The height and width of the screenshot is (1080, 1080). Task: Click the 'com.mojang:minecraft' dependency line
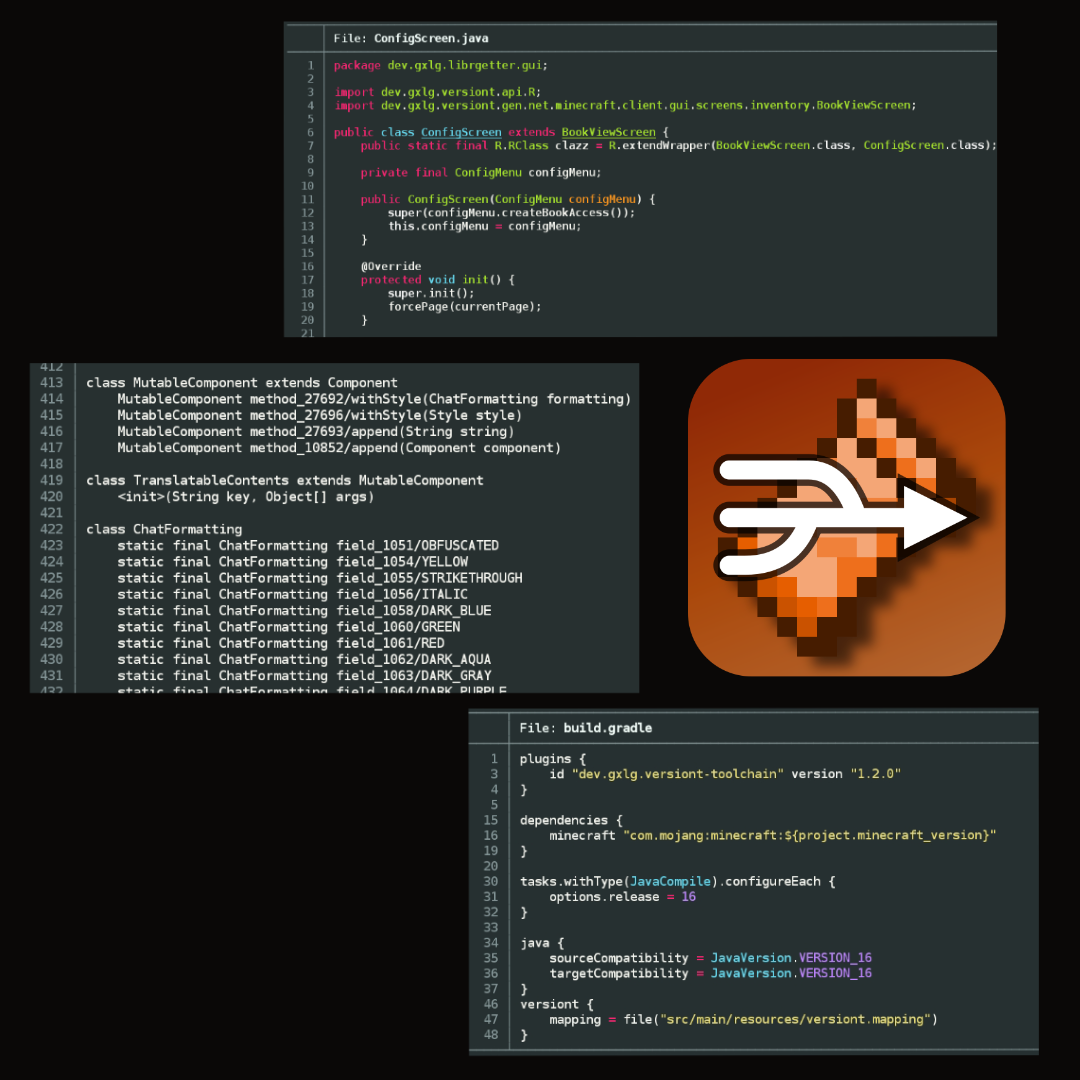[772, 835]
